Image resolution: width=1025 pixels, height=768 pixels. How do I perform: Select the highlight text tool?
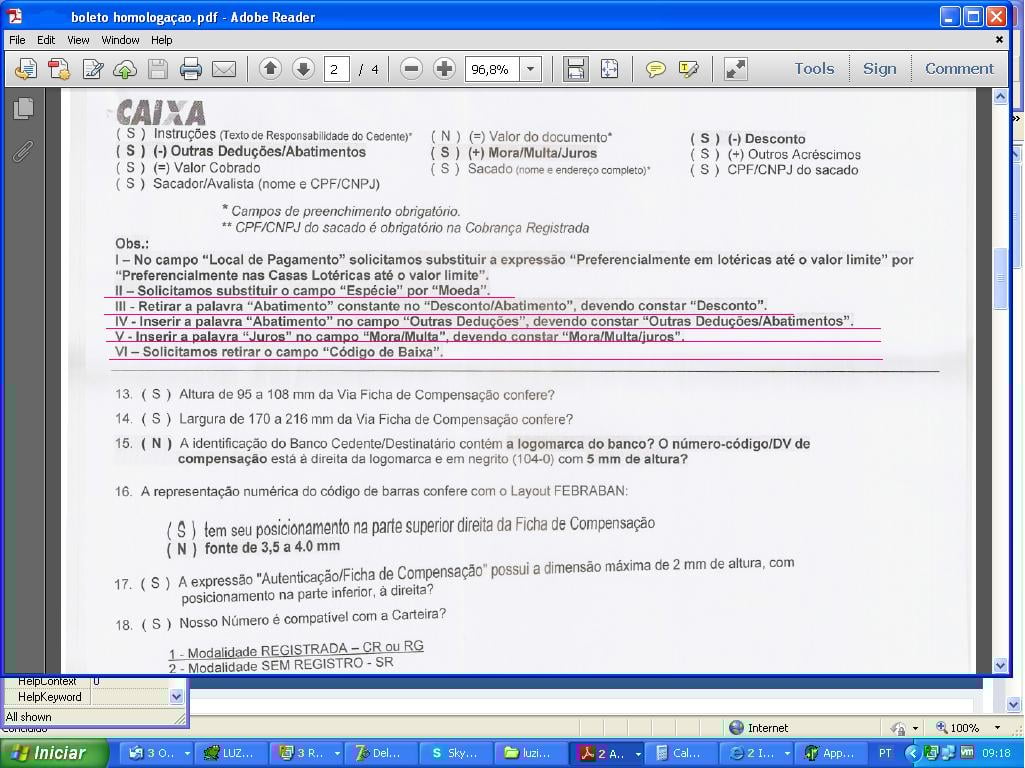[688, 69]
